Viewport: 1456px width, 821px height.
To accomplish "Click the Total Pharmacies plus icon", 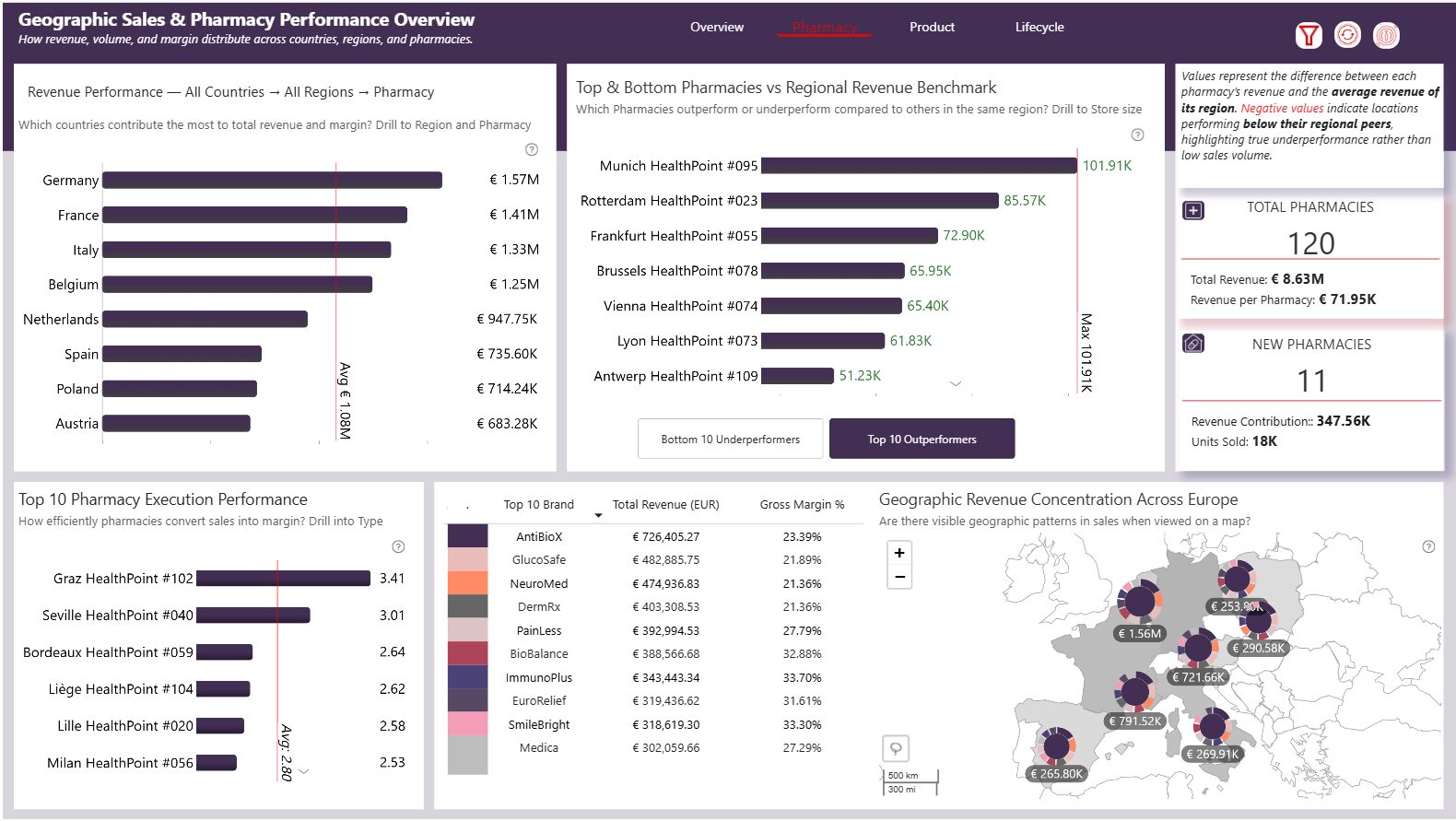I will coord(1192,211).
